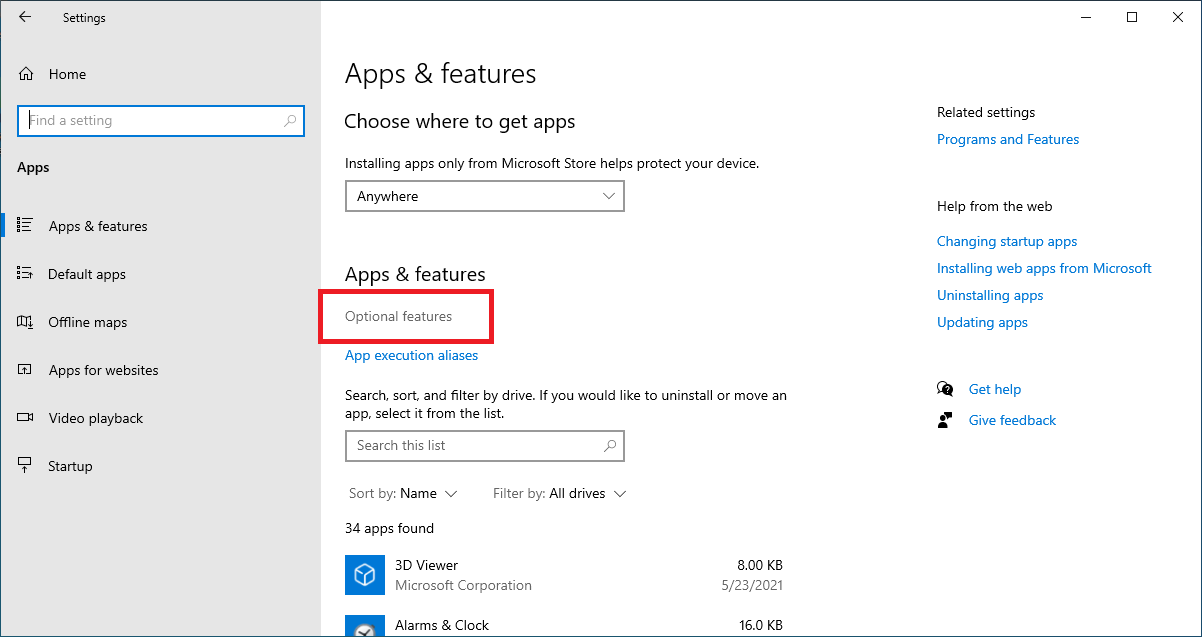
Task: Click the Default apps sidebar icon
Action: click(26, 274)
